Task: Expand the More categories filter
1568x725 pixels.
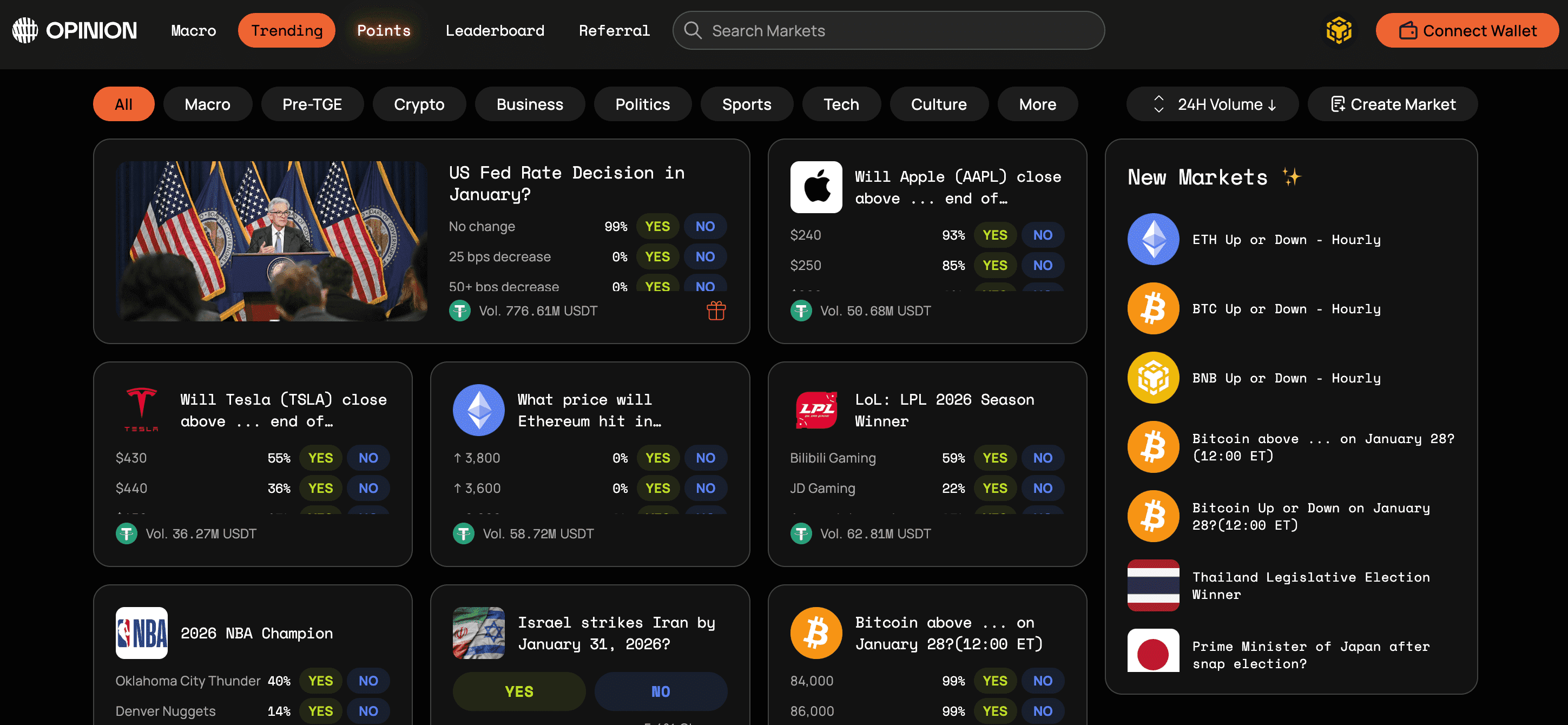Action: 1037,104
